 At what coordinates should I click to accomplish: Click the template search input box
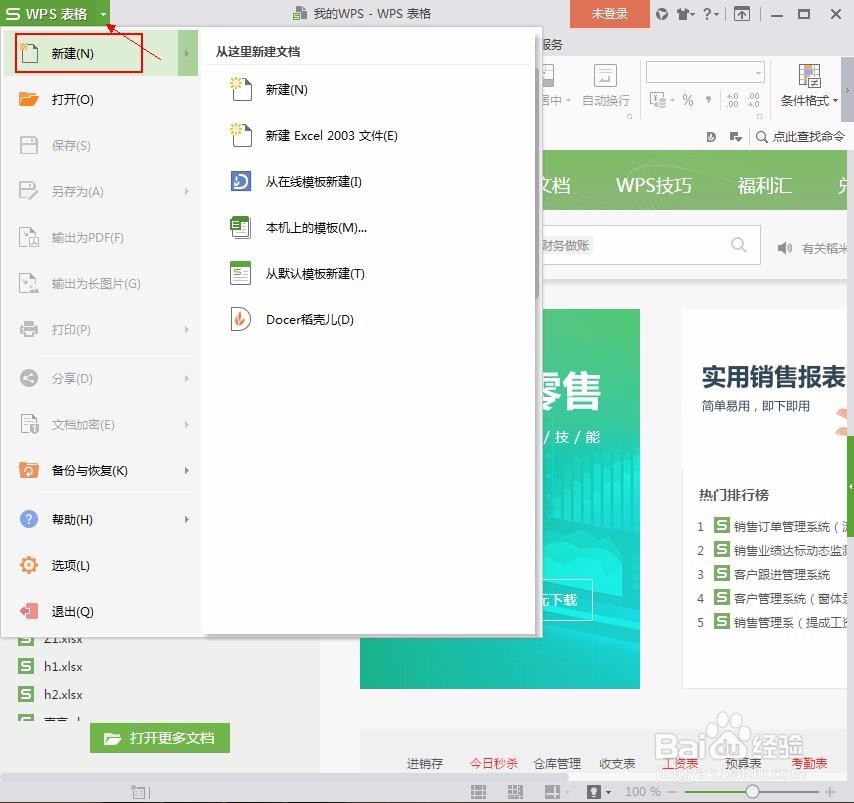pyautogui.click(x=651, y=245)
